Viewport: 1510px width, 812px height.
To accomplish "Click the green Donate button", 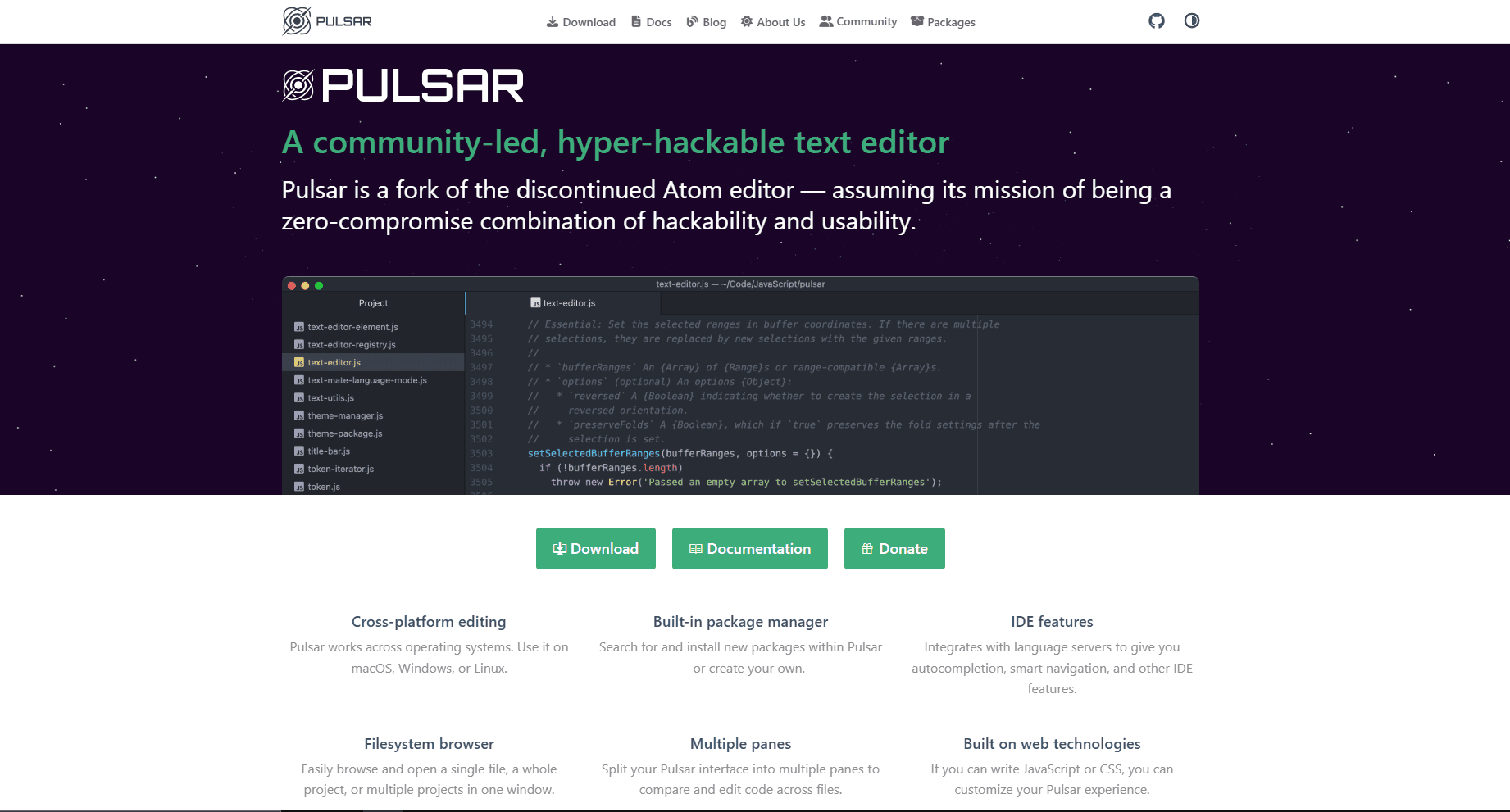I will coord(894,549).
